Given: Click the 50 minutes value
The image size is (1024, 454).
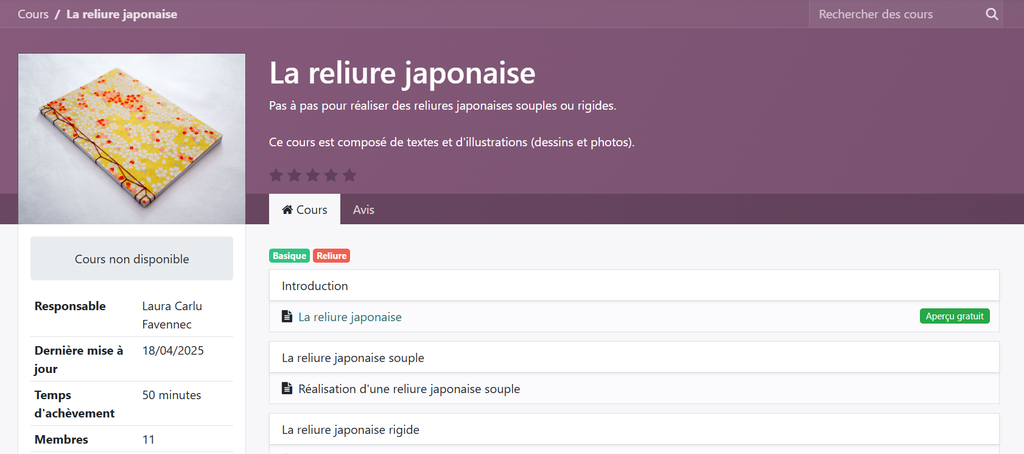Looking at the screenshot, I should click(172, 395).
